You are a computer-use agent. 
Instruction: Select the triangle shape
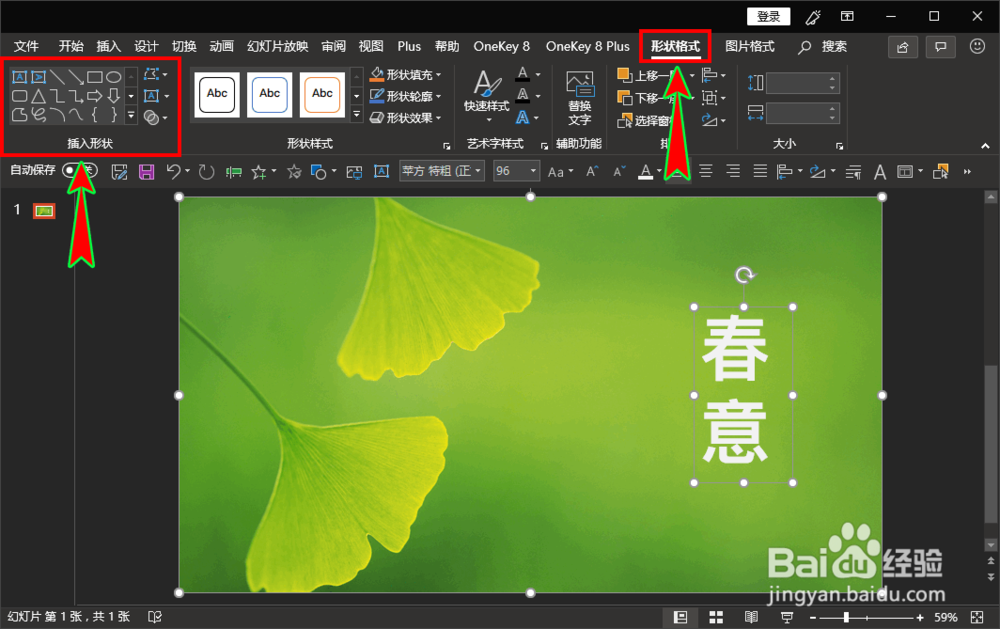38,96
